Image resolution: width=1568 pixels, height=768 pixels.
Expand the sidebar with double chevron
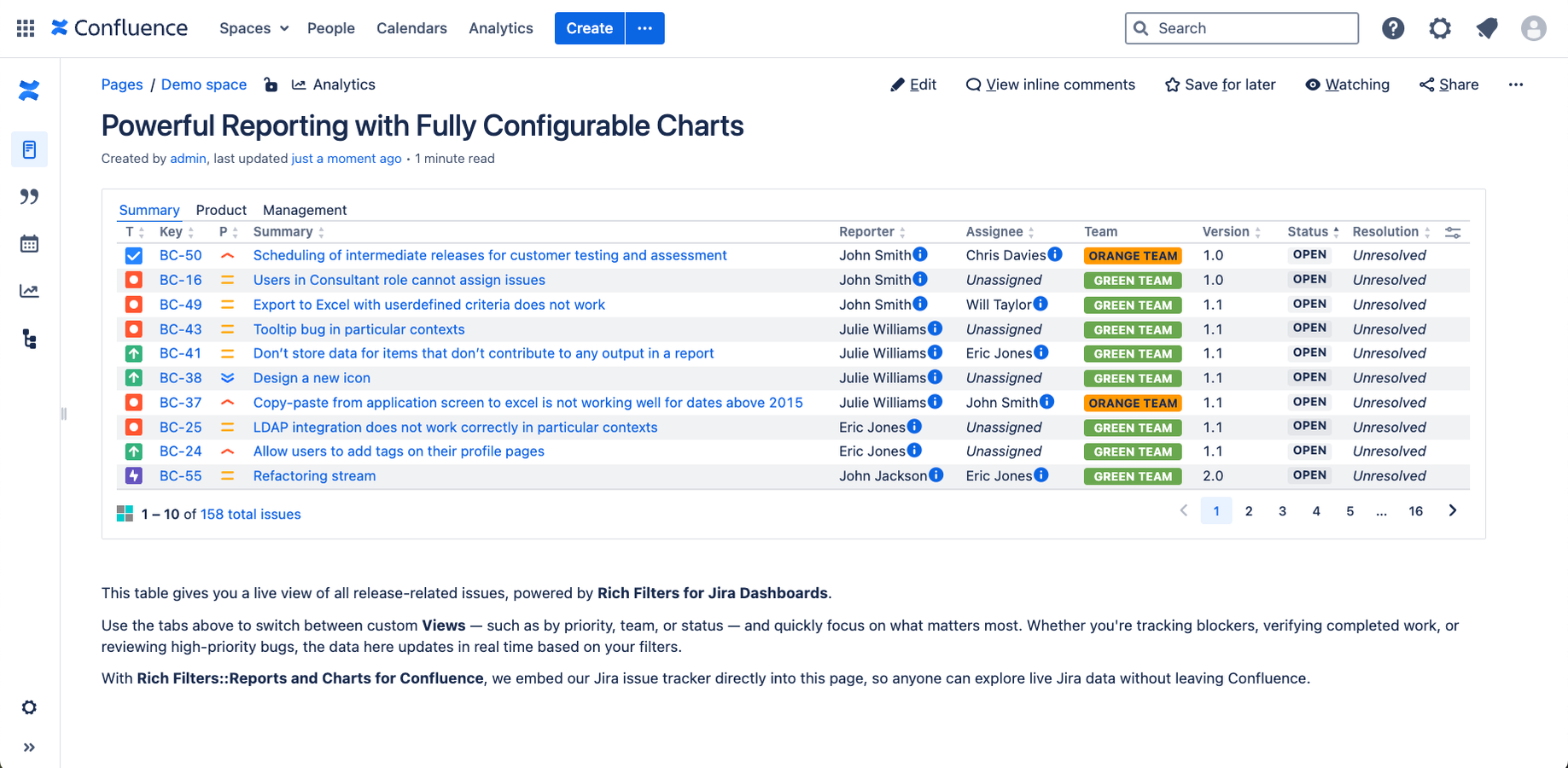(29, 748)
